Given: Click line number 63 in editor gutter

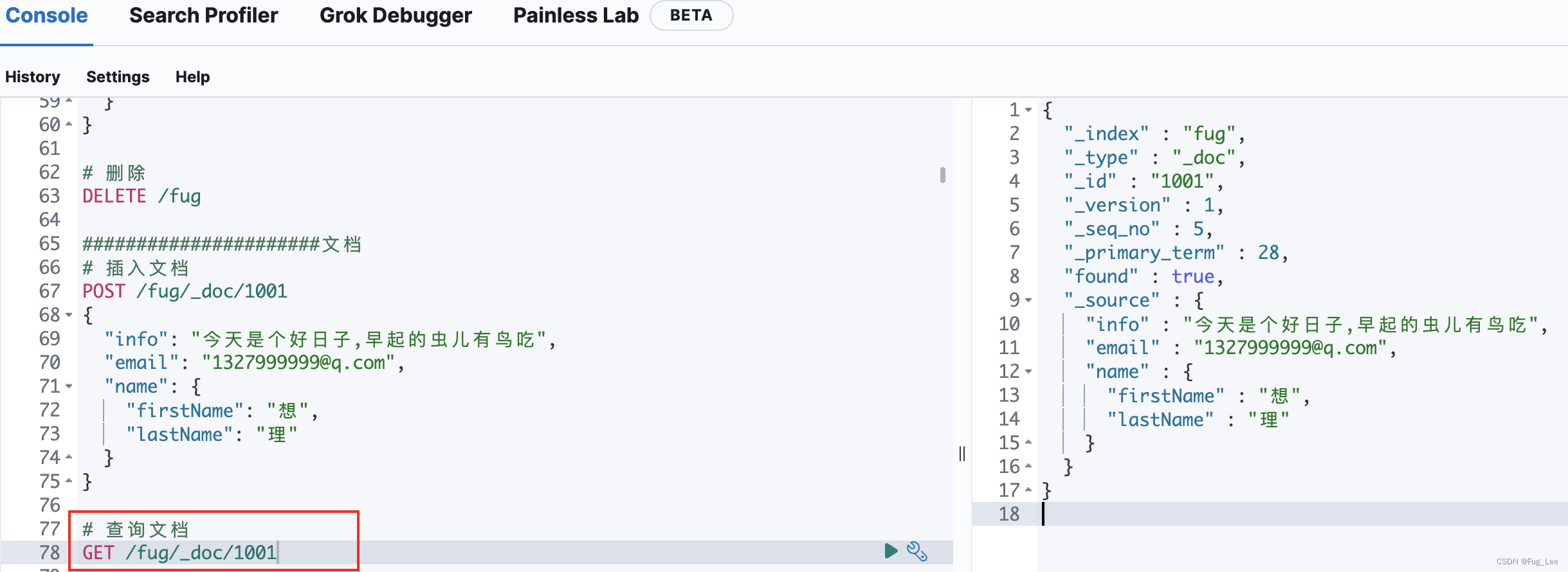Looking at the screenshot, I should (x=50, y=196).
